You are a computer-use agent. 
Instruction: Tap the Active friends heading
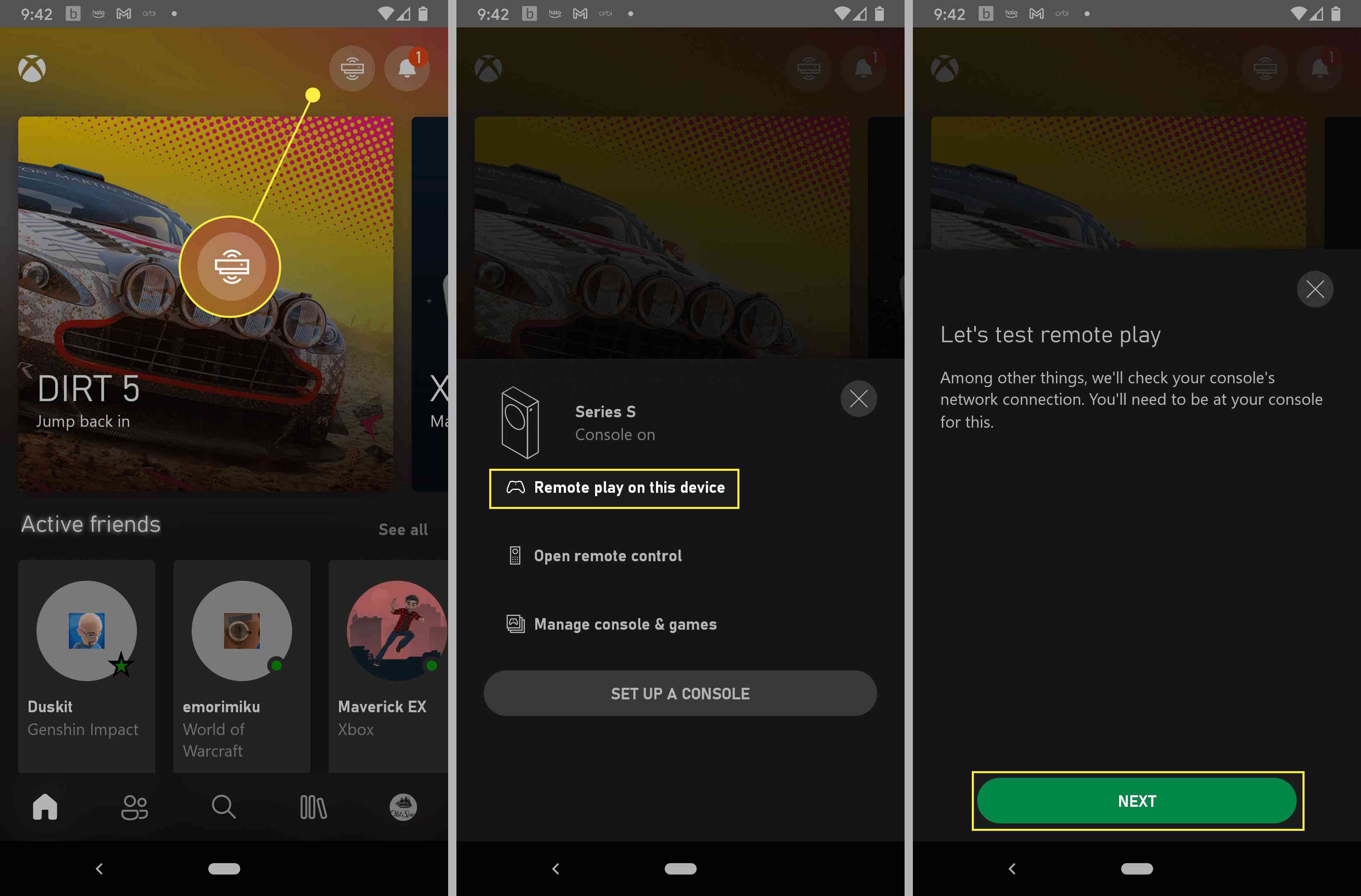91,524
